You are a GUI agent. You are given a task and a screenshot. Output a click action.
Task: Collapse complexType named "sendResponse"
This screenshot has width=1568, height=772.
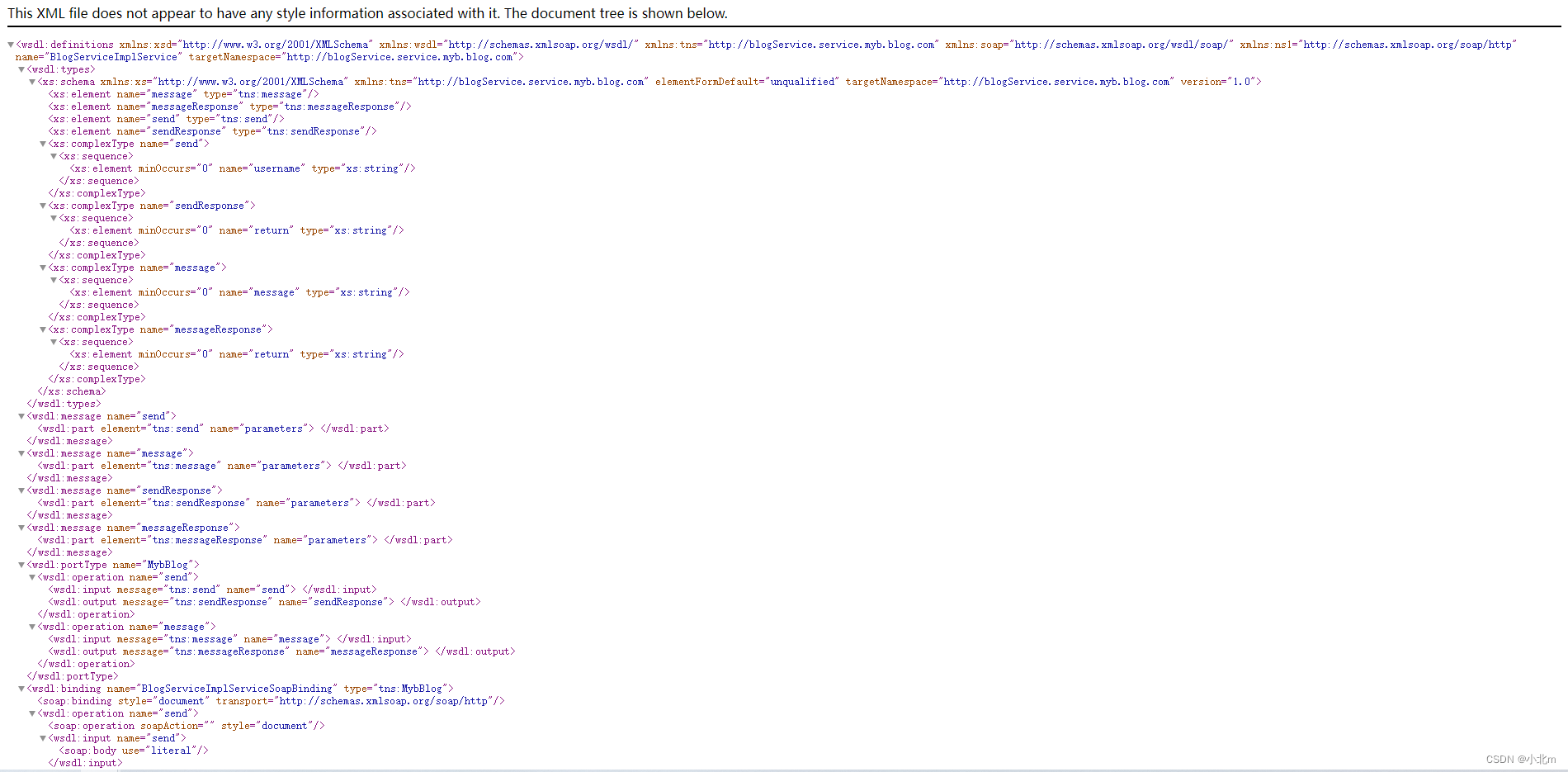tap(43, 206)
